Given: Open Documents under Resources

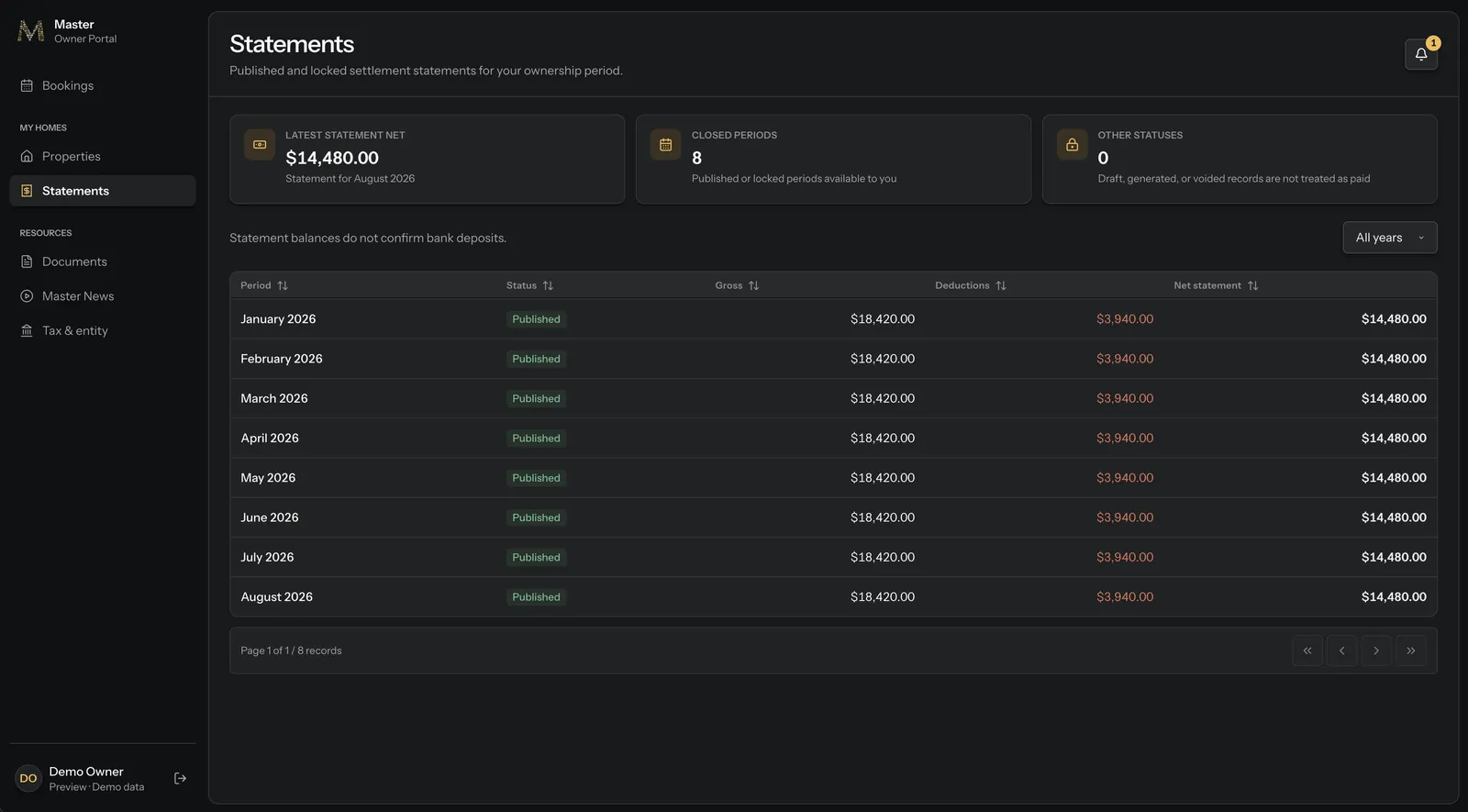Looking at the screenshot, I should (x=103, y=261).
